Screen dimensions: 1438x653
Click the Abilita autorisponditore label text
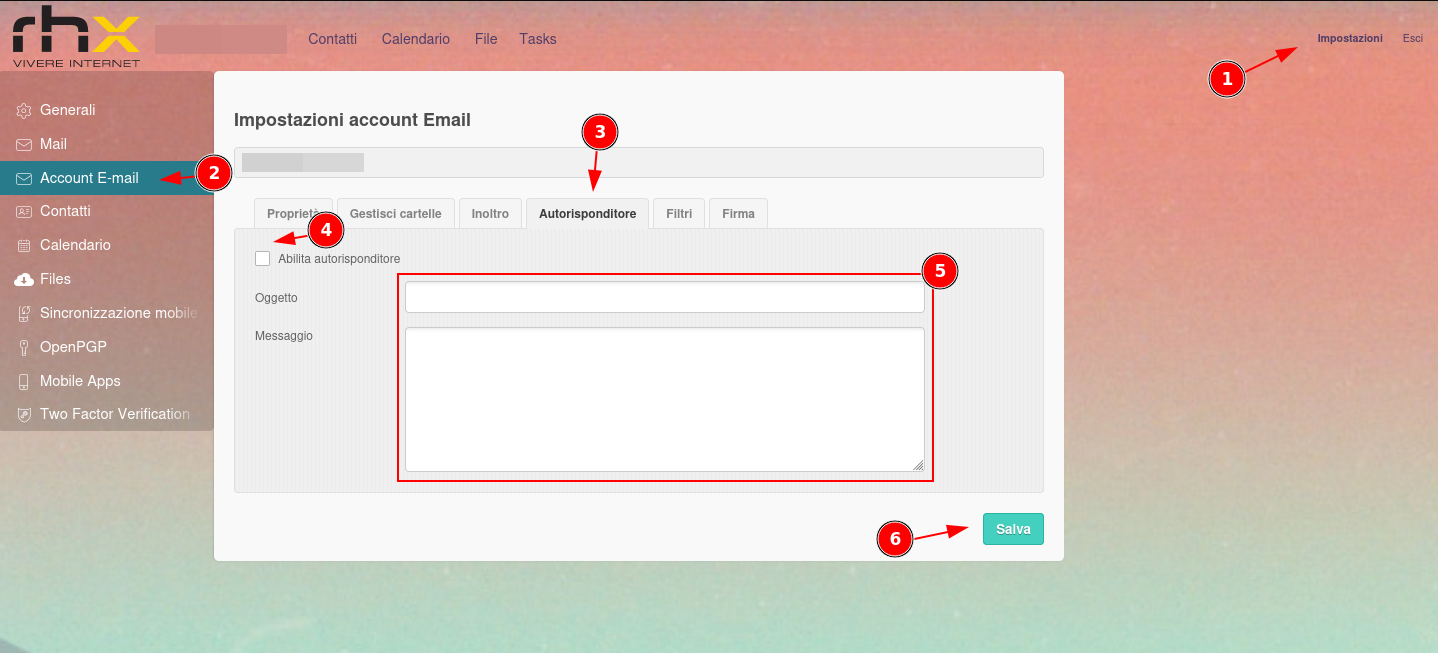tap(339, 259)
